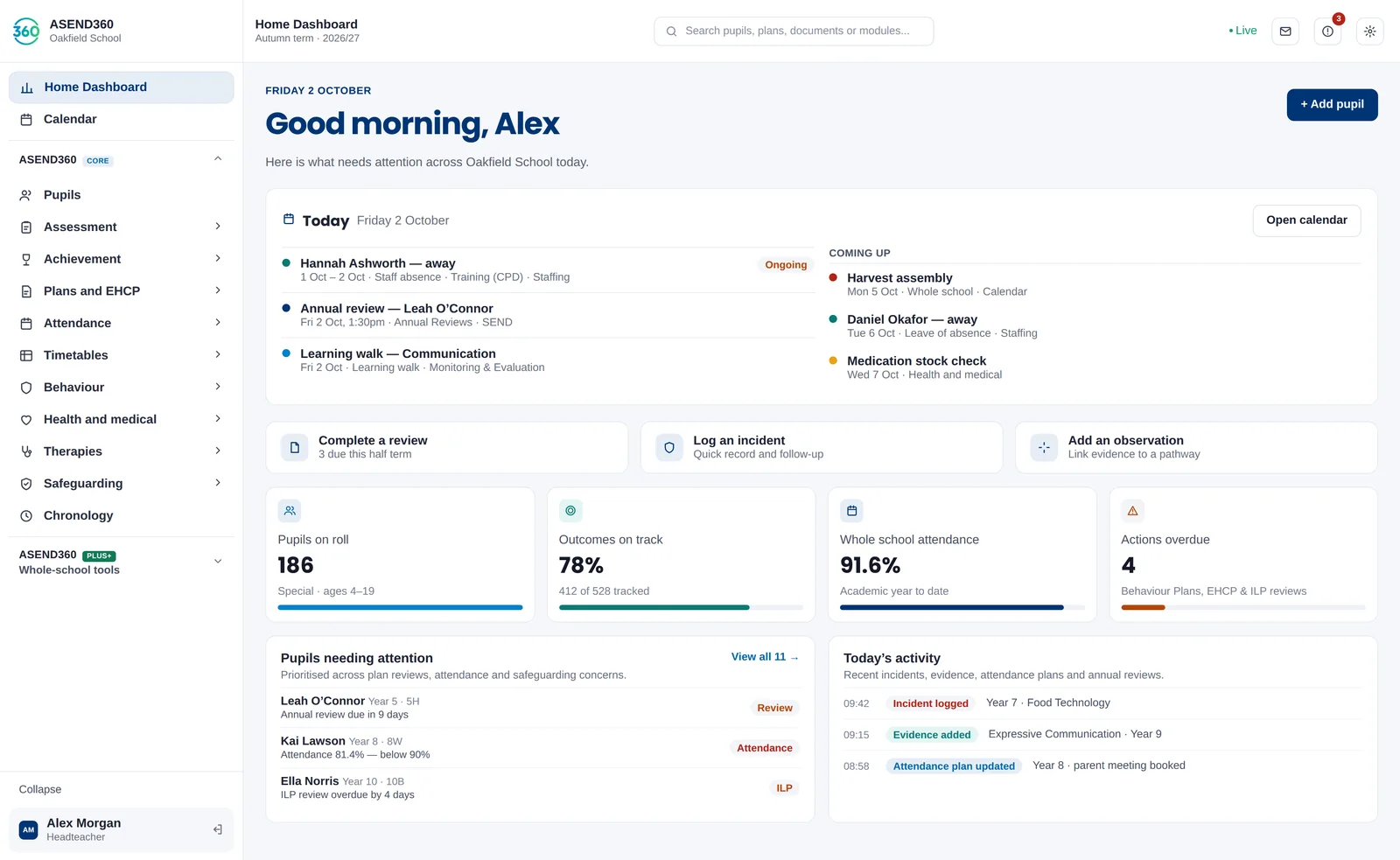Click the Incident logged activity tag

coord(930,703)
